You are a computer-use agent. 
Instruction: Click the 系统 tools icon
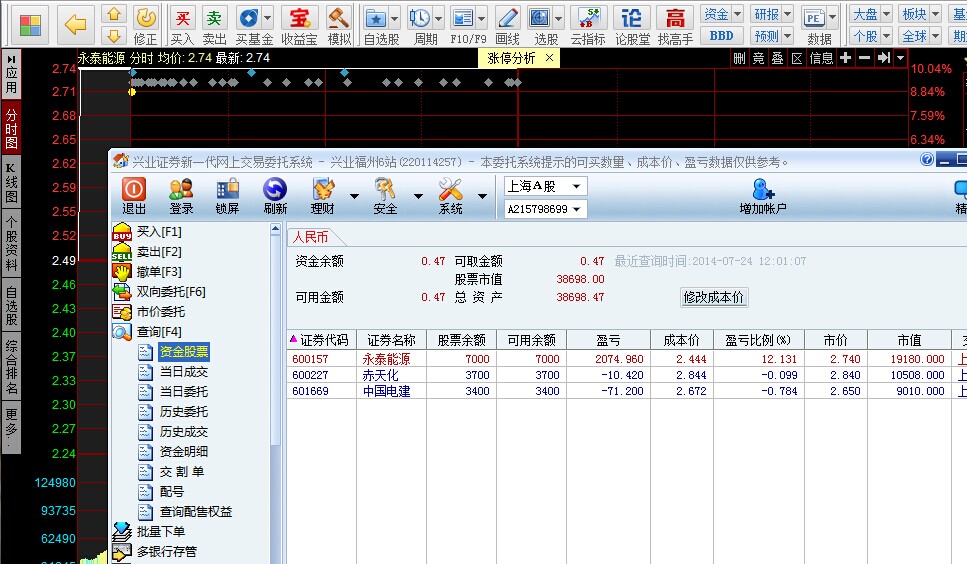point(450,196)
